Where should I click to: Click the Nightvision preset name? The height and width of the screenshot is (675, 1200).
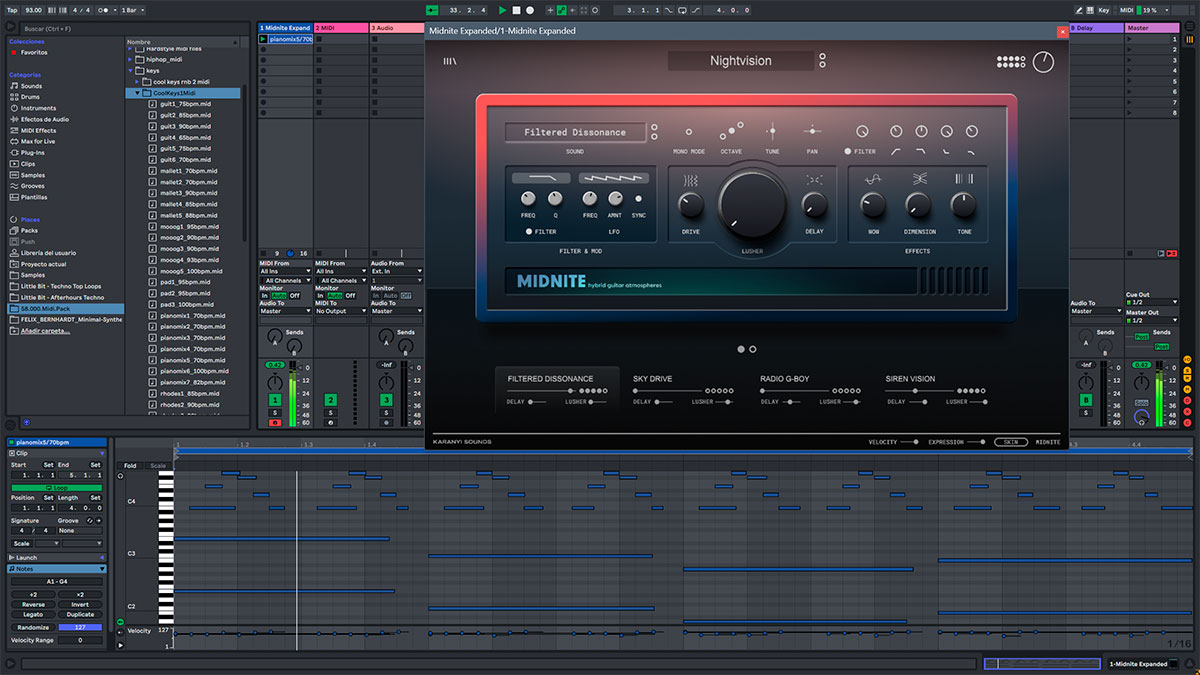tap(741, 61)
